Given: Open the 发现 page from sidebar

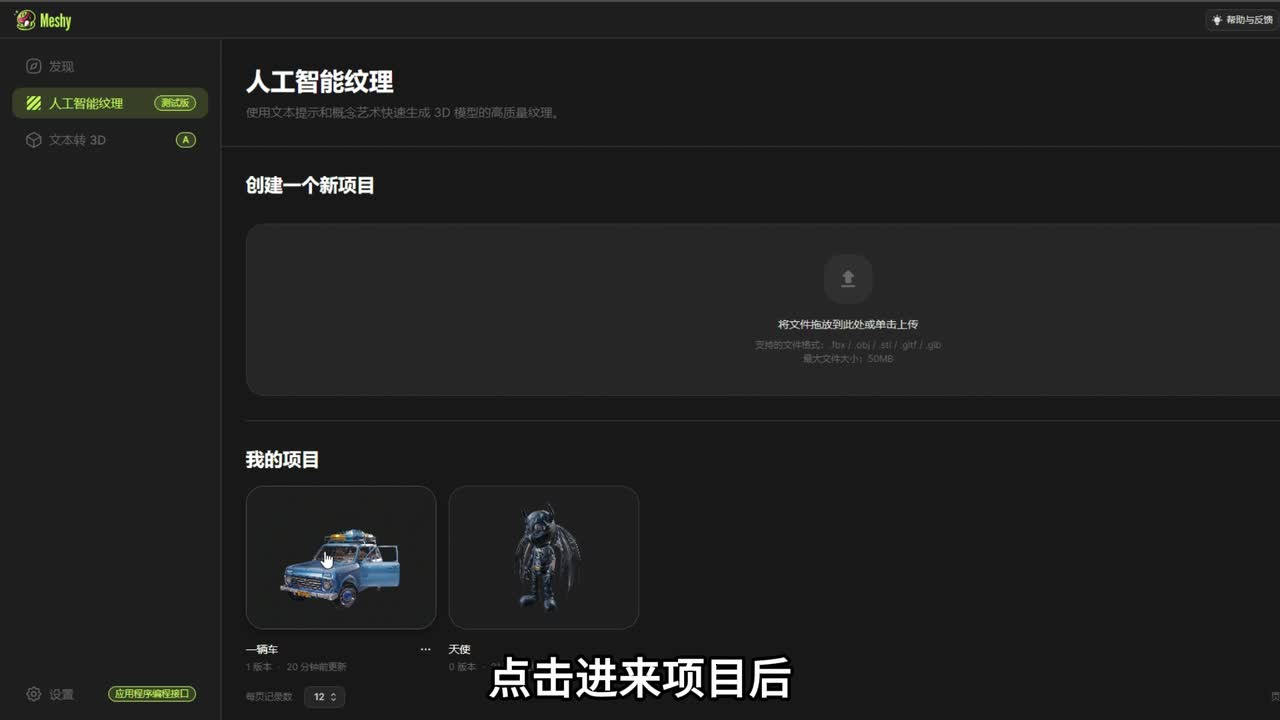Looking at the screenshot, I should (x=62, y=66).
